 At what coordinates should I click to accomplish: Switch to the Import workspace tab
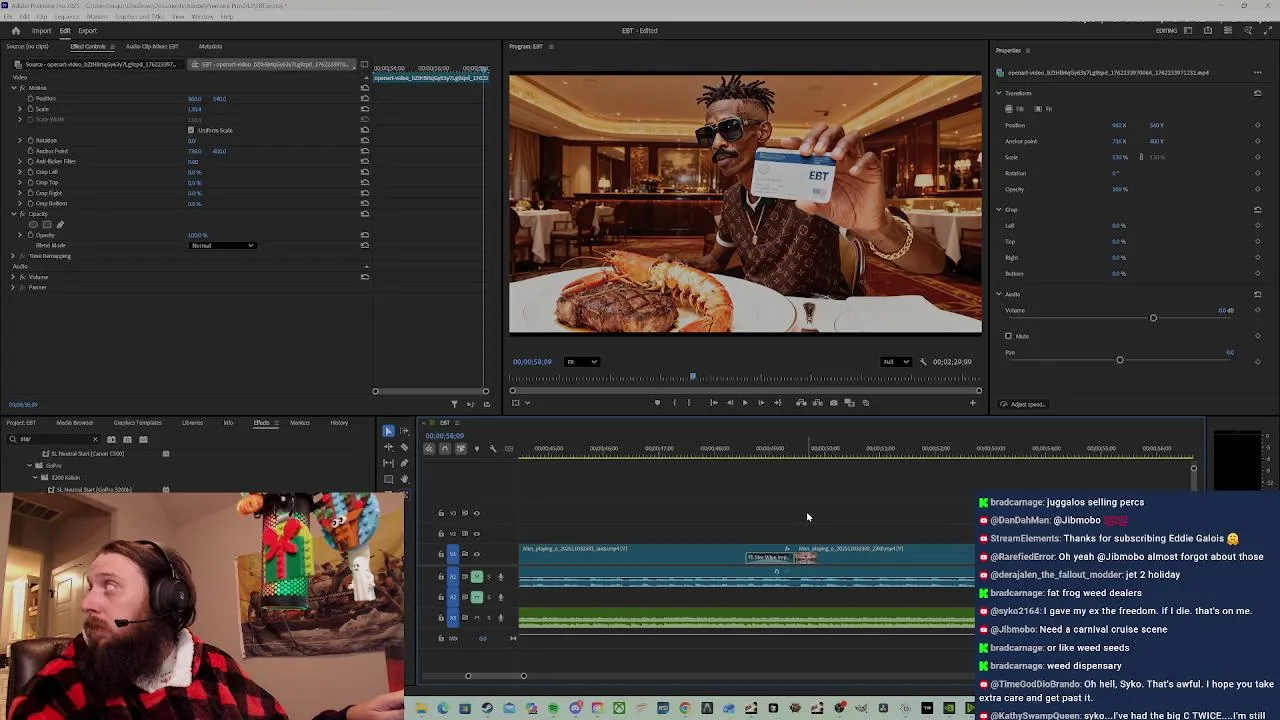pos(41,31)
